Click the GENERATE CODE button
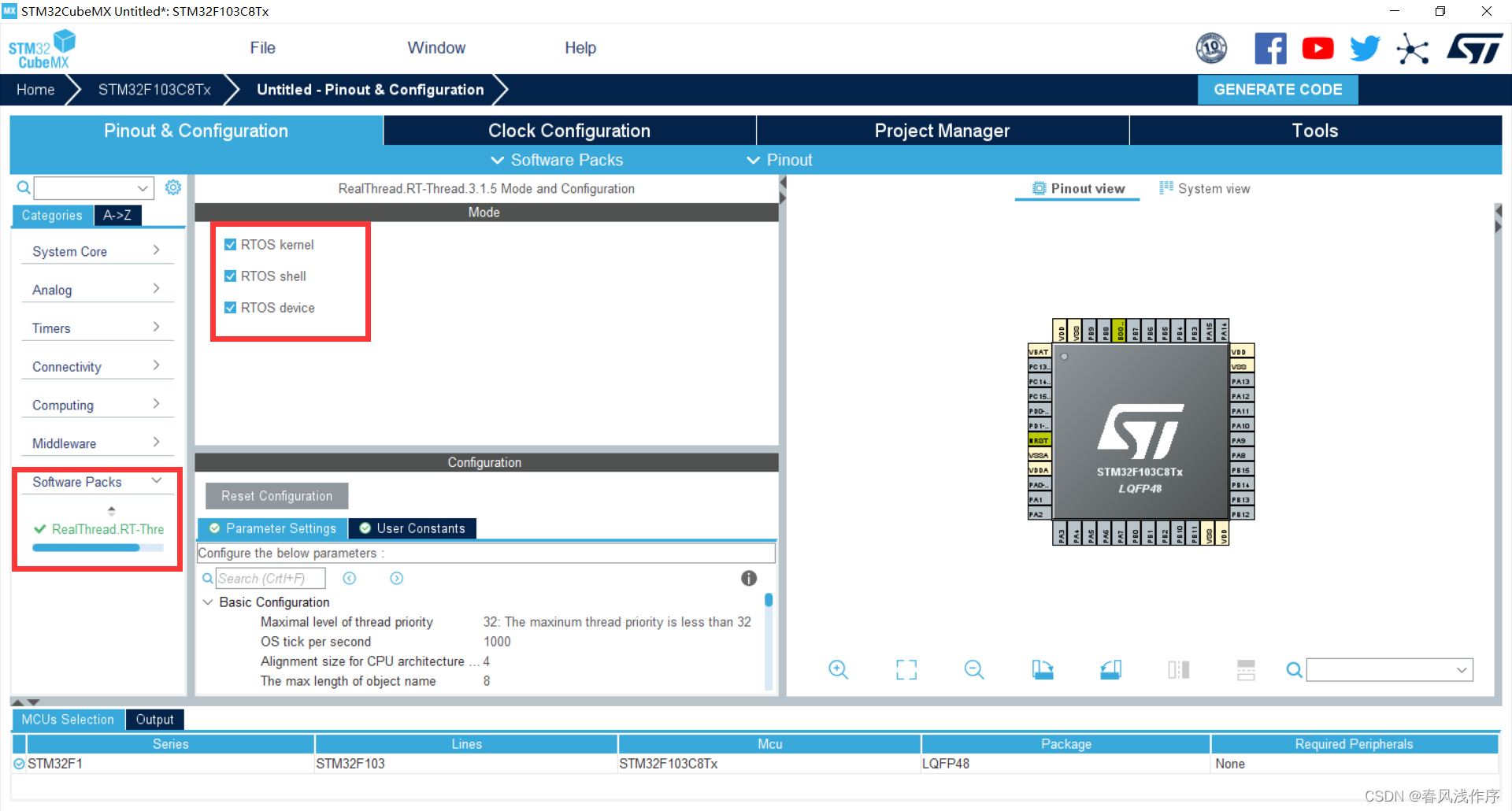The image size is (1512, 811). (x=1277, y=90)
